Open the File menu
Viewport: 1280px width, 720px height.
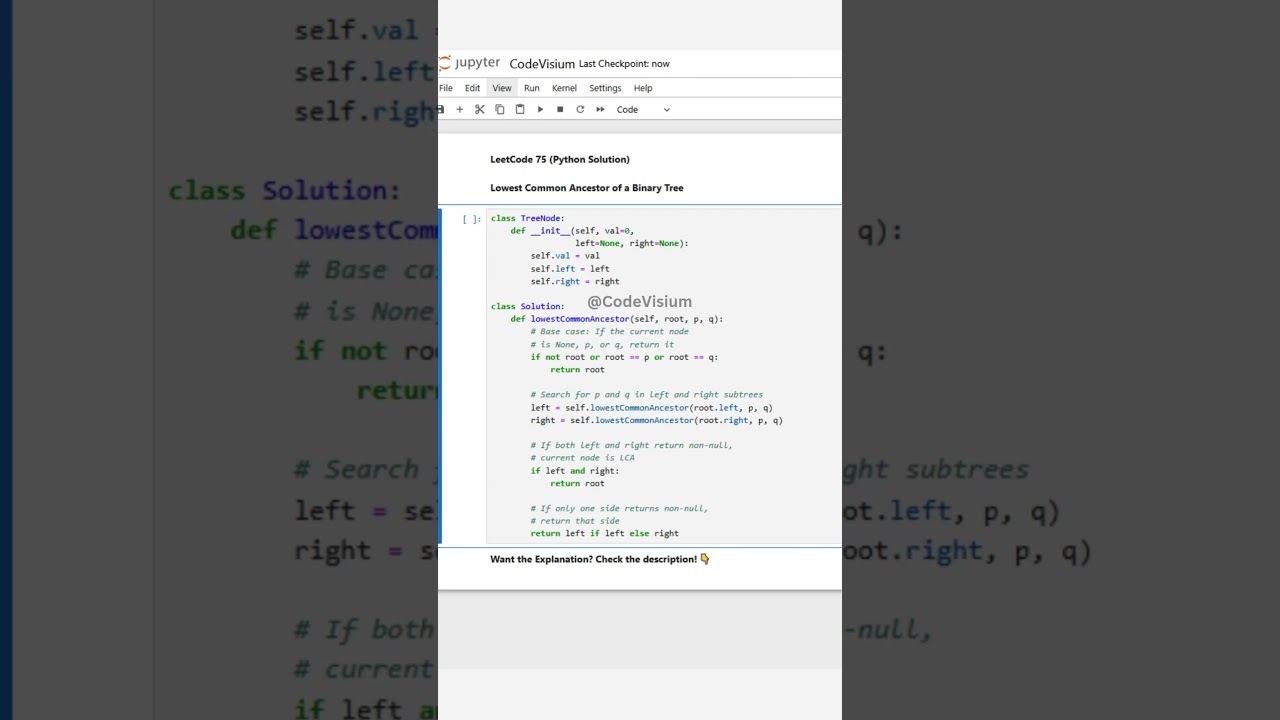click(446, 88)
